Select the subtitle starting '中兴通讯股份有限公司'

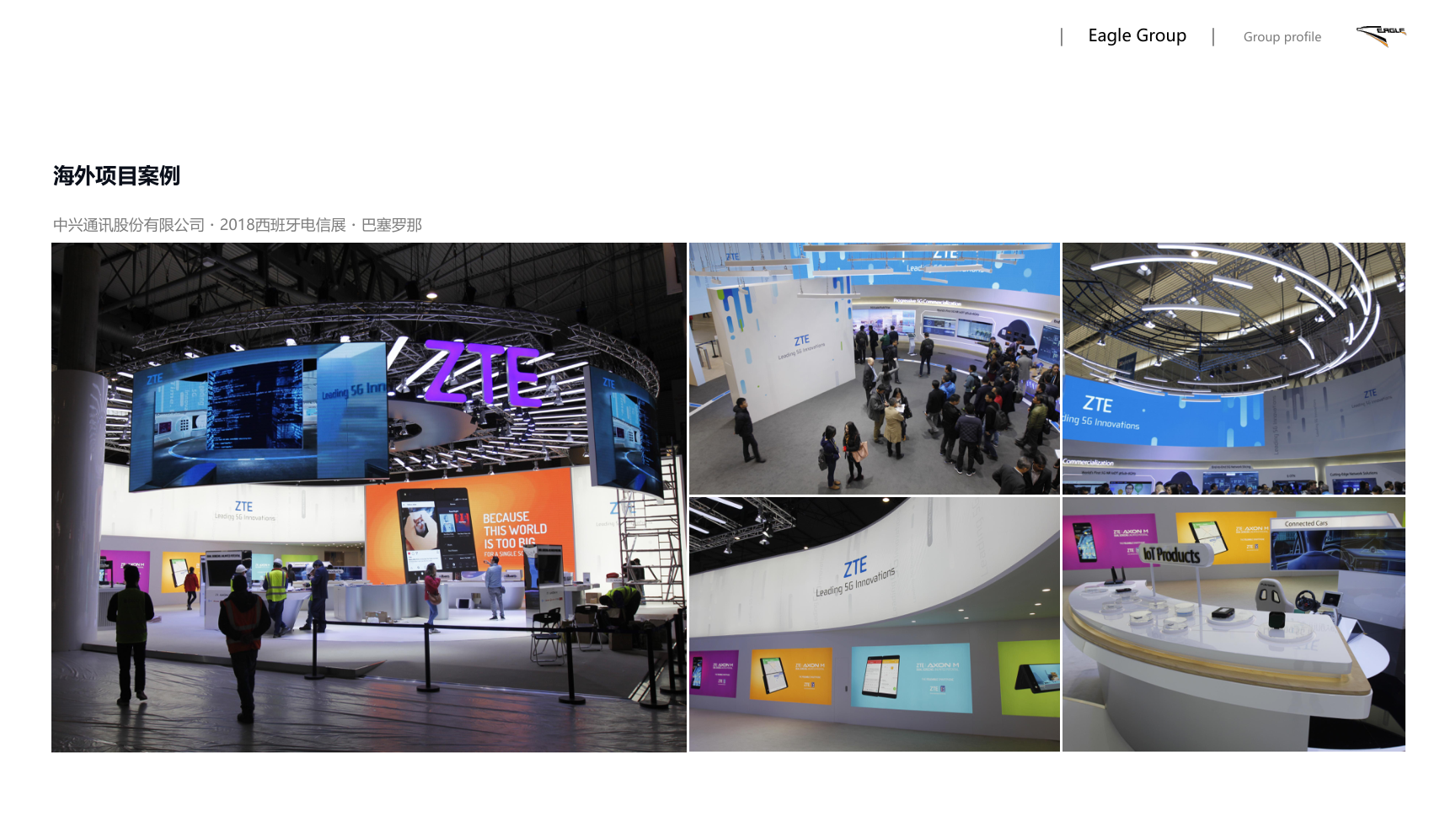click(237, 225)
